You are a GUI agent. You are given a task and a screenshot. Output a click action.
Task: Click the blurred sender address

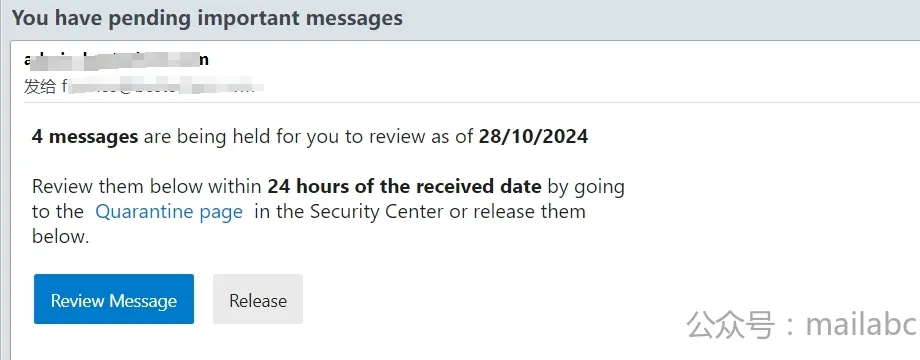click(117, 60)
